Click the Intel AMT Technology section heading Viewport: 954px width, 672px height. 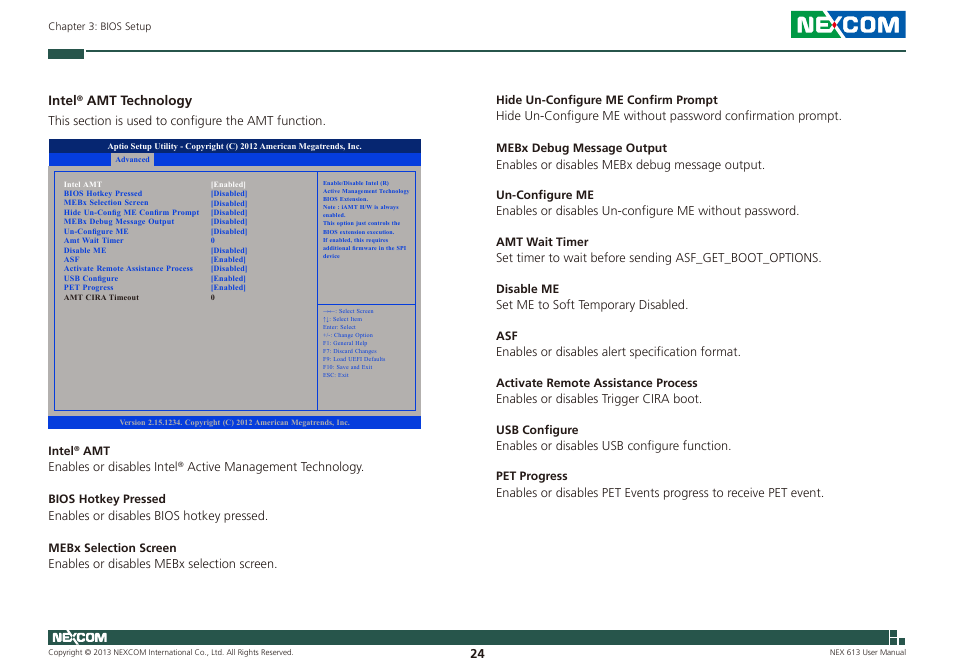tap(120, 100)
